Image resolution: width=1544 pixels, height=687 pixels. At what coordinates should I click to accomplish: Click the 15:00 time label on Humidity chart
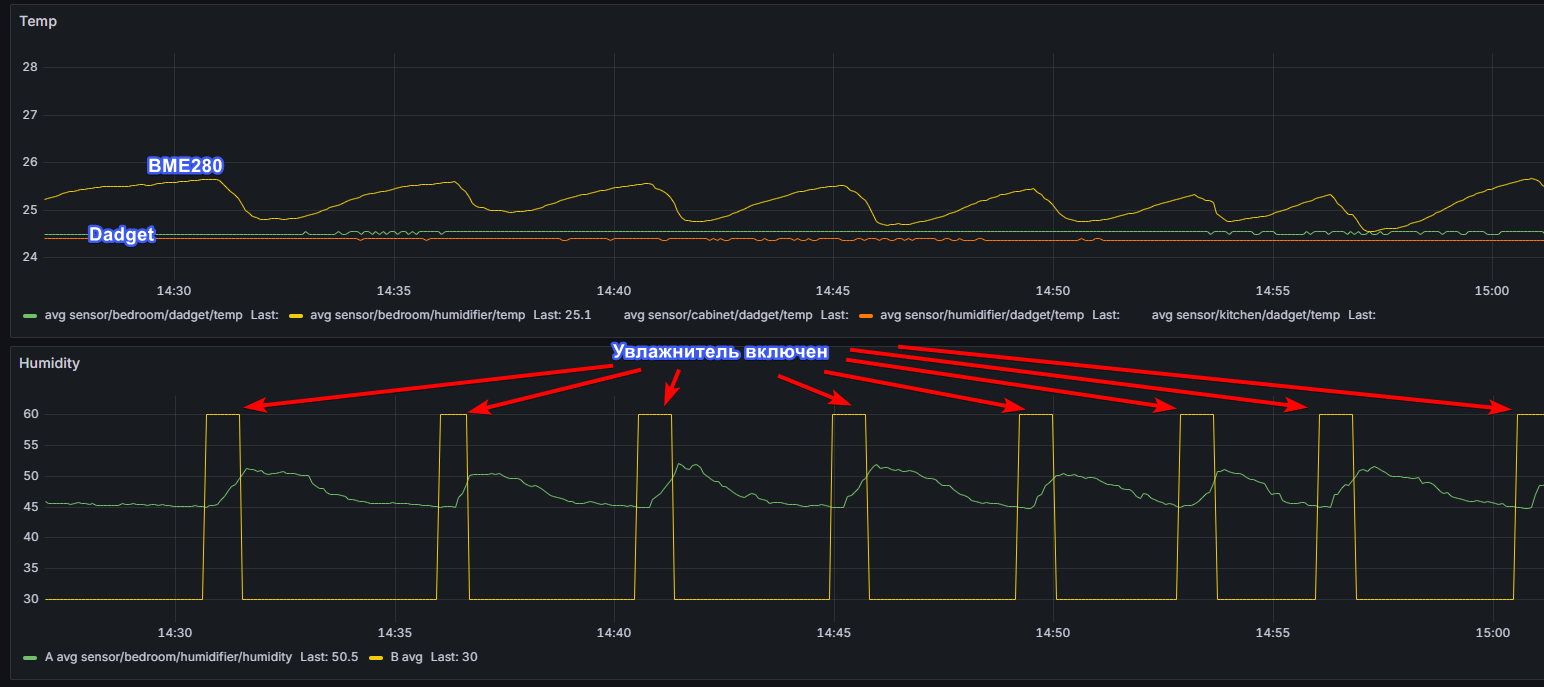pos(1492,633)
